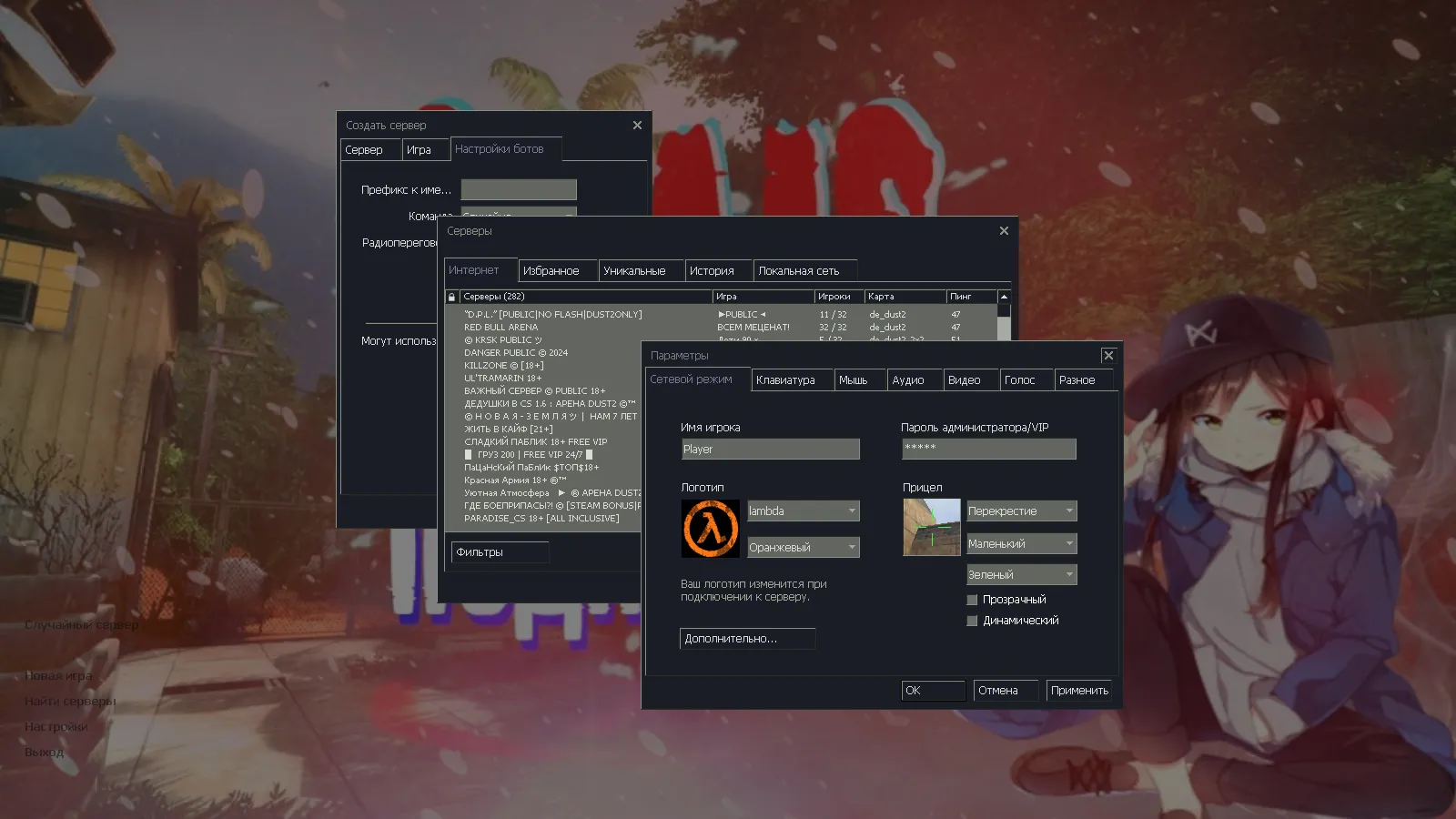The height and width of the screenshot is (819, 1456).
Task: Open the lambda logo dropdown
Action: (x=803, y=511)
